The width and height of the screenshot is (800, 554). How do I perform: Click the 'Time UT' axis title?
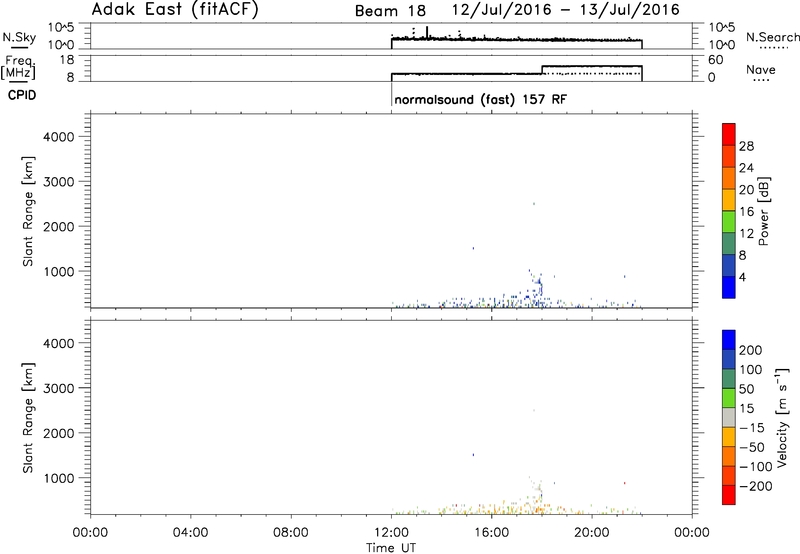[x=391, y=548]
